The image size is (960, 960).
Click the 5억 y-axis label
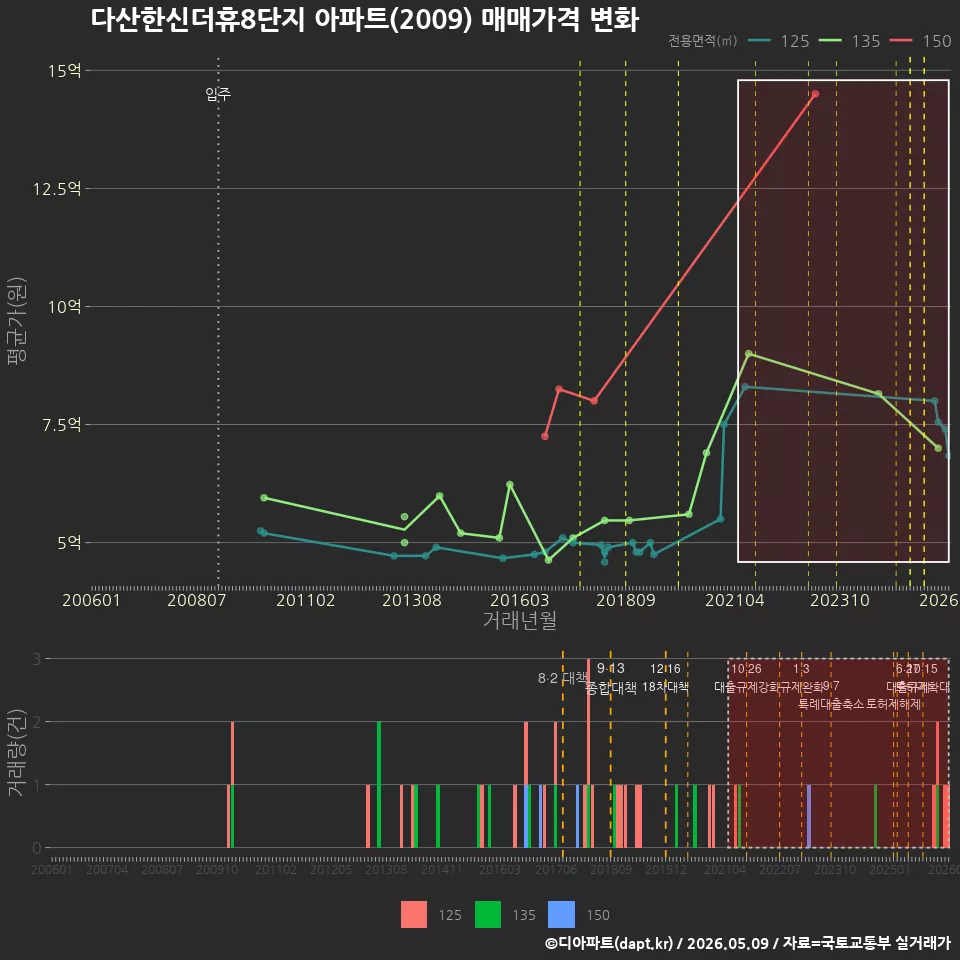69,542
